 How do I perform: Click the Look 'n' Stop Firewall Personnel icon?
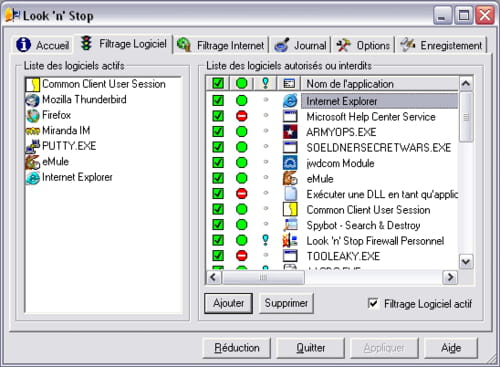tap(290, 240)
